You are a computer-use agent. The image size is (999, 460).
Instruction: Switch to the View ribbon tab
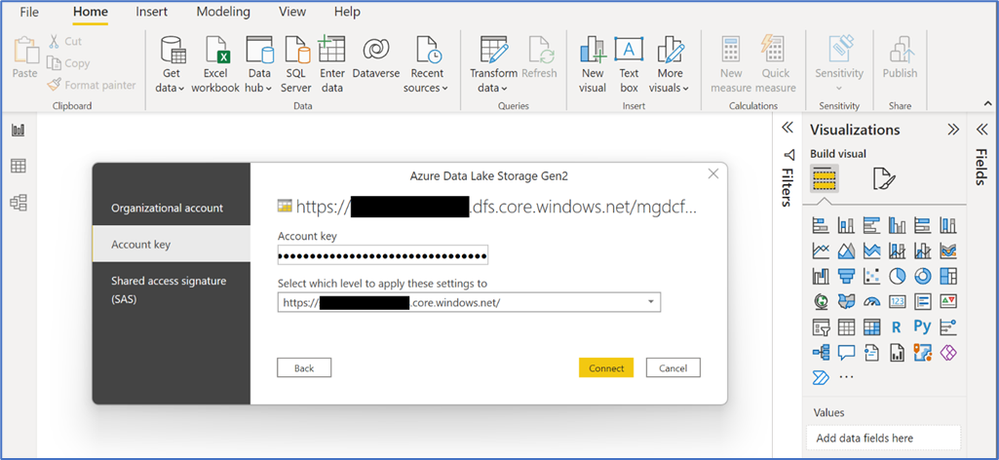[292, 11]
